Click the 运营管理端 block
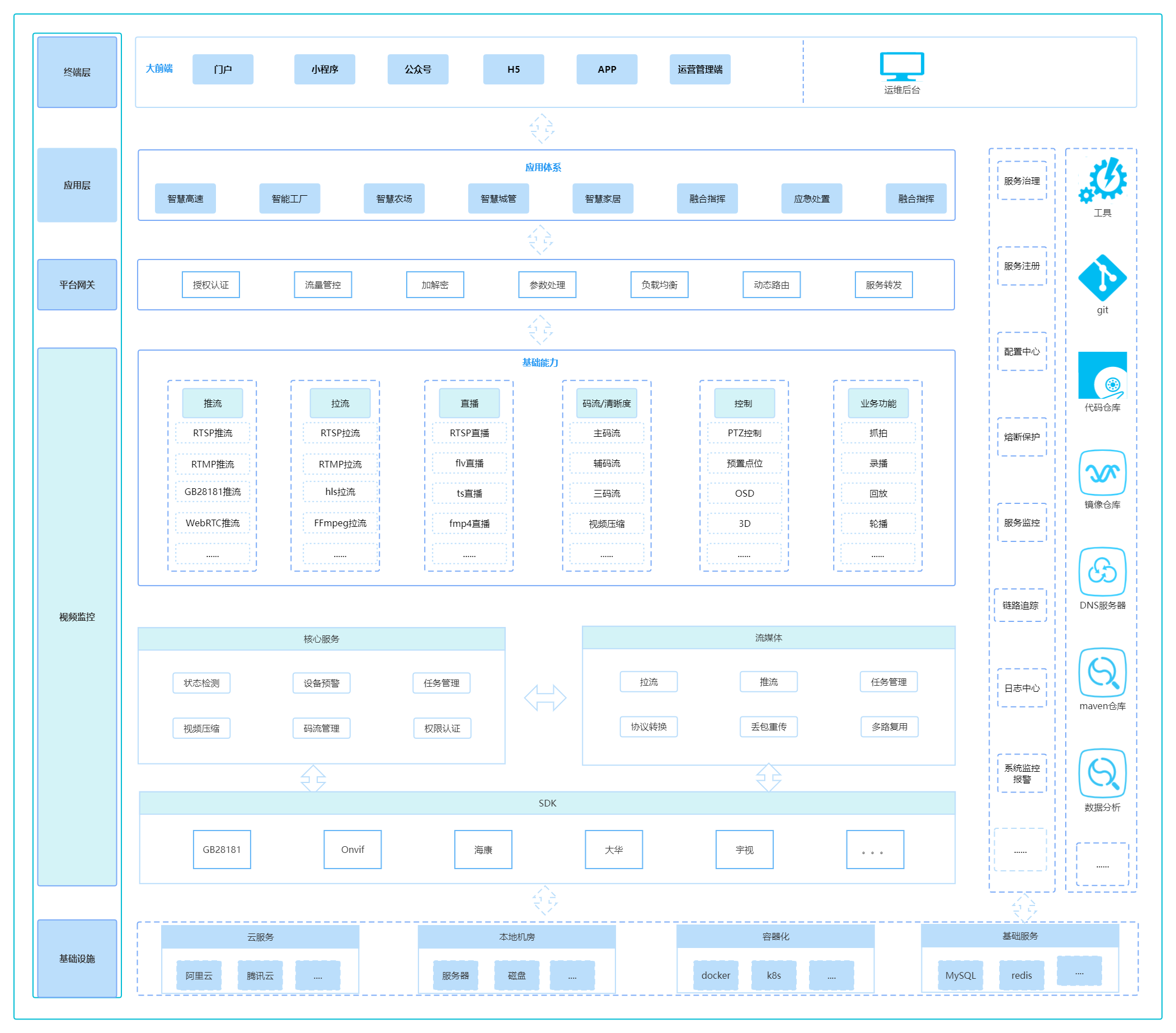 700,69
